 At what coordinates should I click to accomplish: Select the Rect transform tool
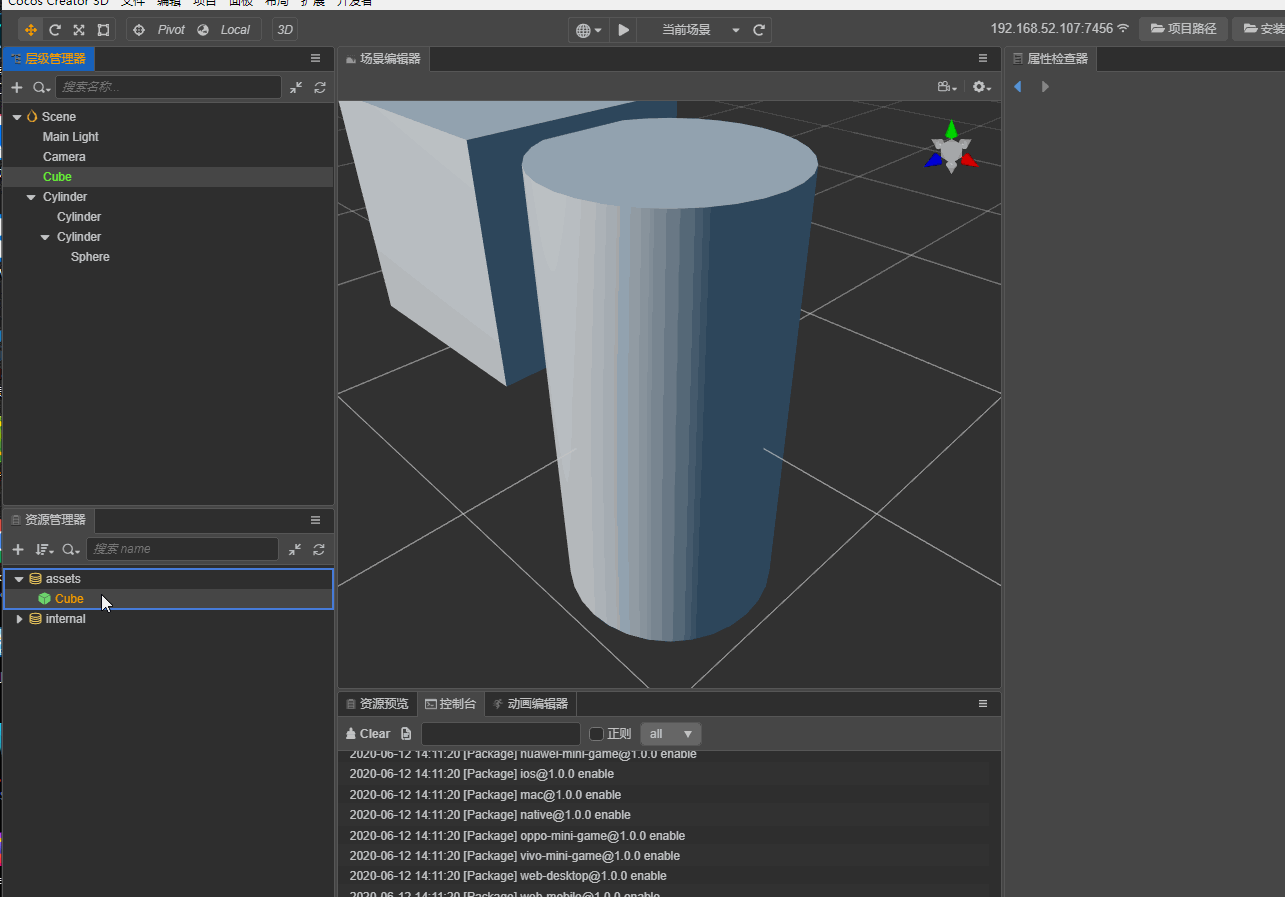103,30
